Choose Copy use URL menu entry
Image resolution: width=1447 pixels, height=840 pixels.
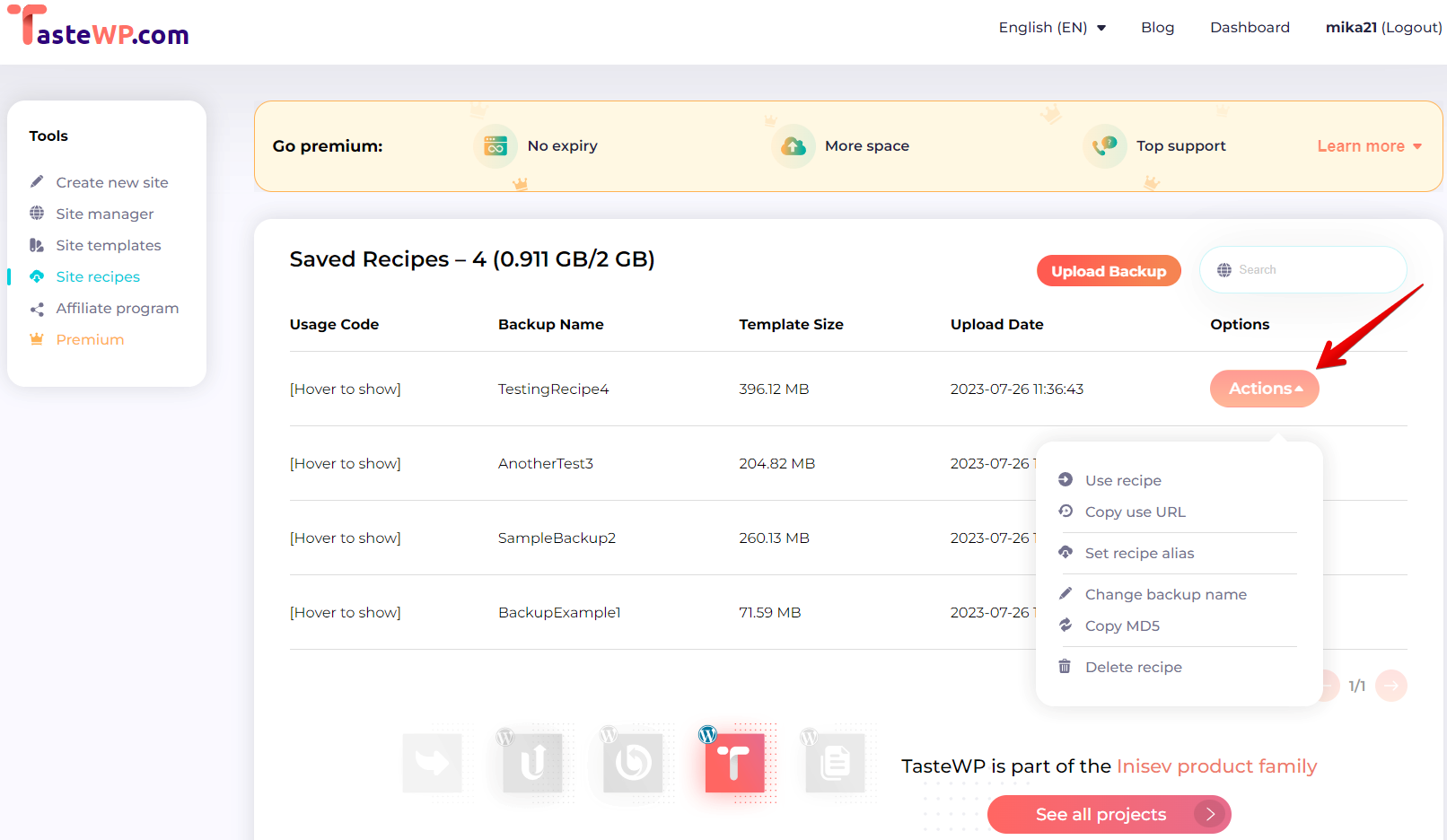tap(1135, 512)
